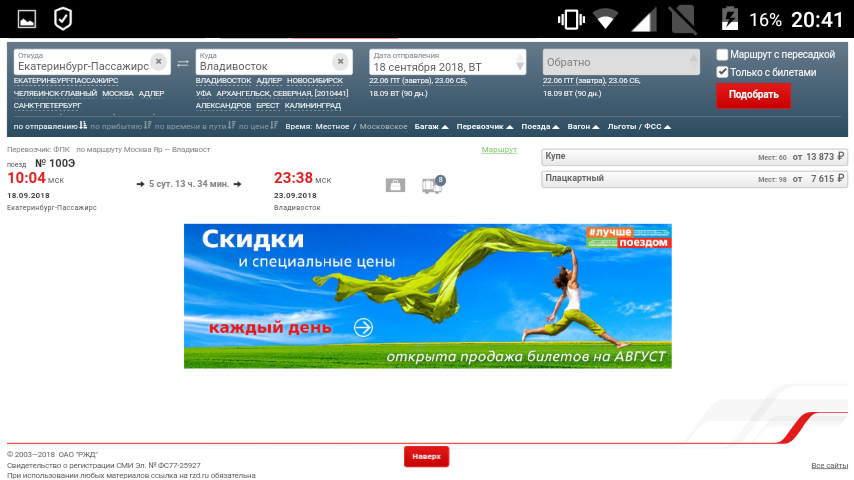Viewport: 854px width, 480px height.
Task: Uncheck Только с билетами checkbox
Action: [x=723, y=72]
